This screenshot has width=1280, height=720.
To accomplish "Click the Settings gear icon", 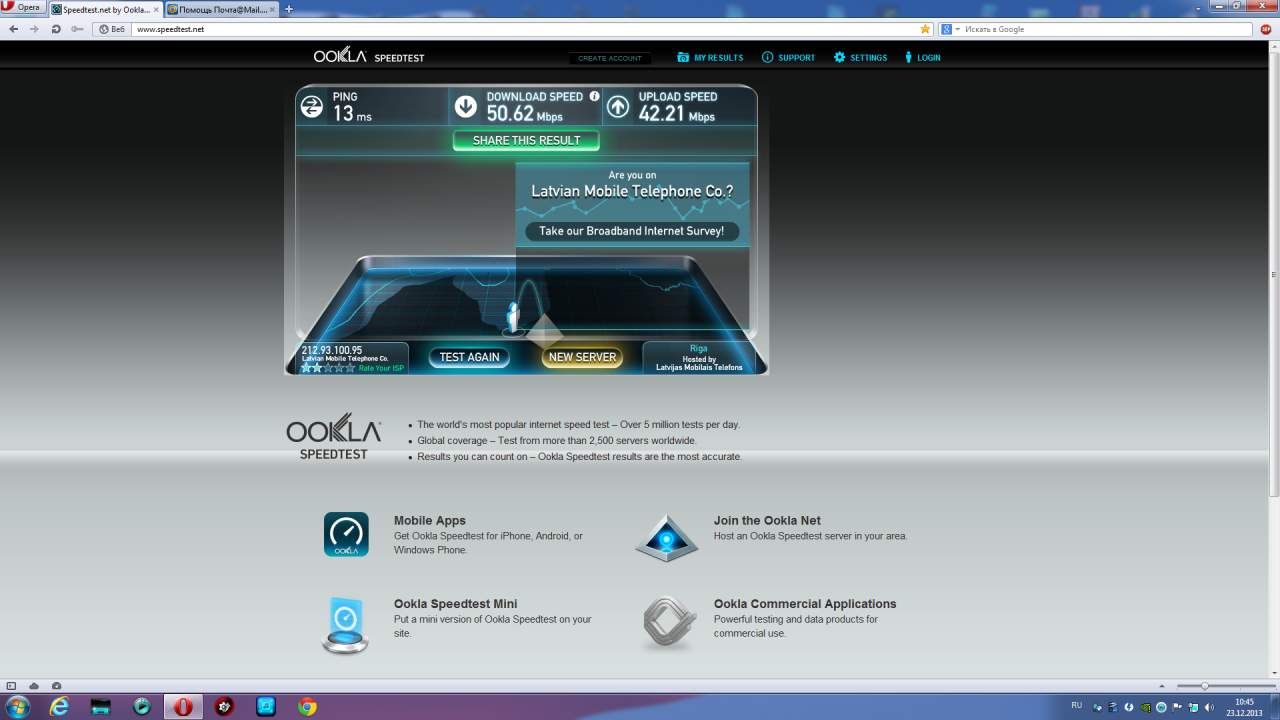I will (x=840, y=58).
